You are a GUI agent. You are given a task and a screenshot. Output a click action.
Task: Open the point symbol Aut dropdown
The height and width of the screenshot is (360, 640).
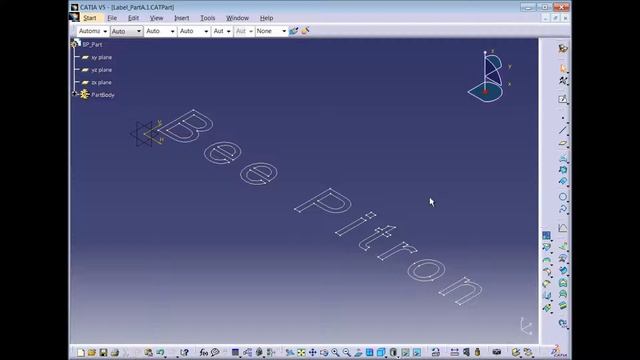(222, 31)
